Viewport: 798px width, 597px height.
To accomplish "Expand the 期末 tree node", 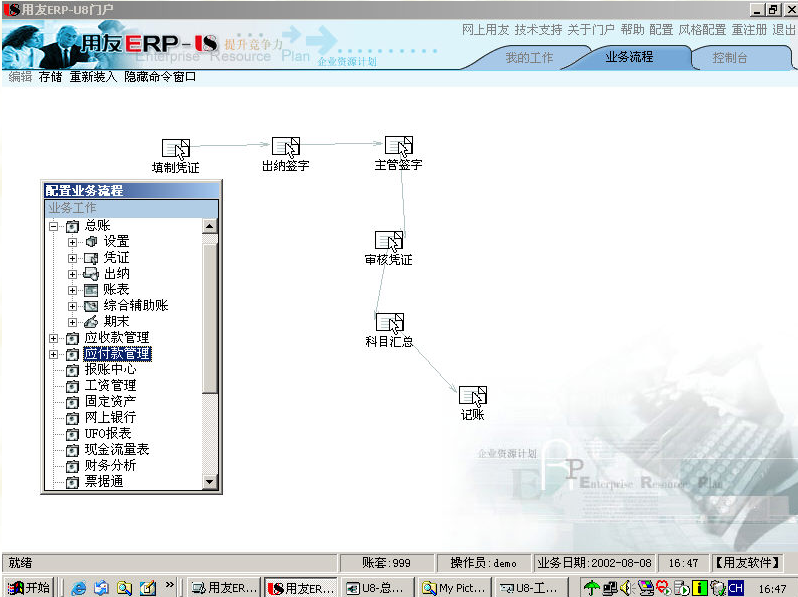I will point(72,322).
